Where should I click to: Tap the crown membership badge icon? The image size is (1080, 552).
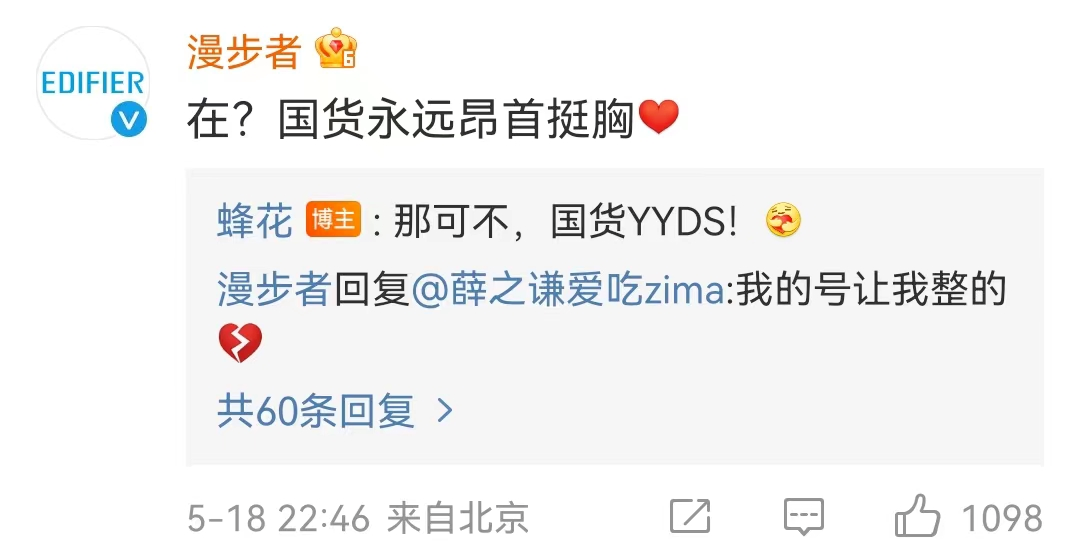click(x=335, y=48)
